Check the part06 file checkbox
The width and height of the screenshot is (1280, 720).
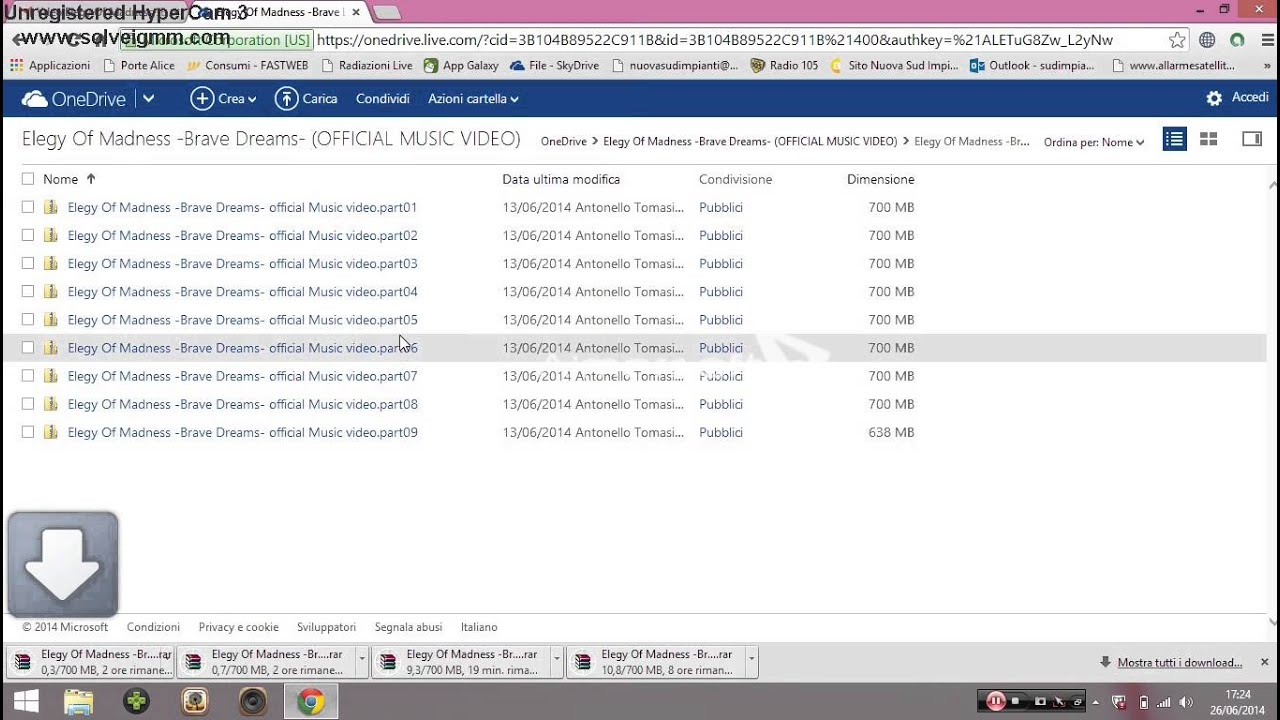[28, 347]
